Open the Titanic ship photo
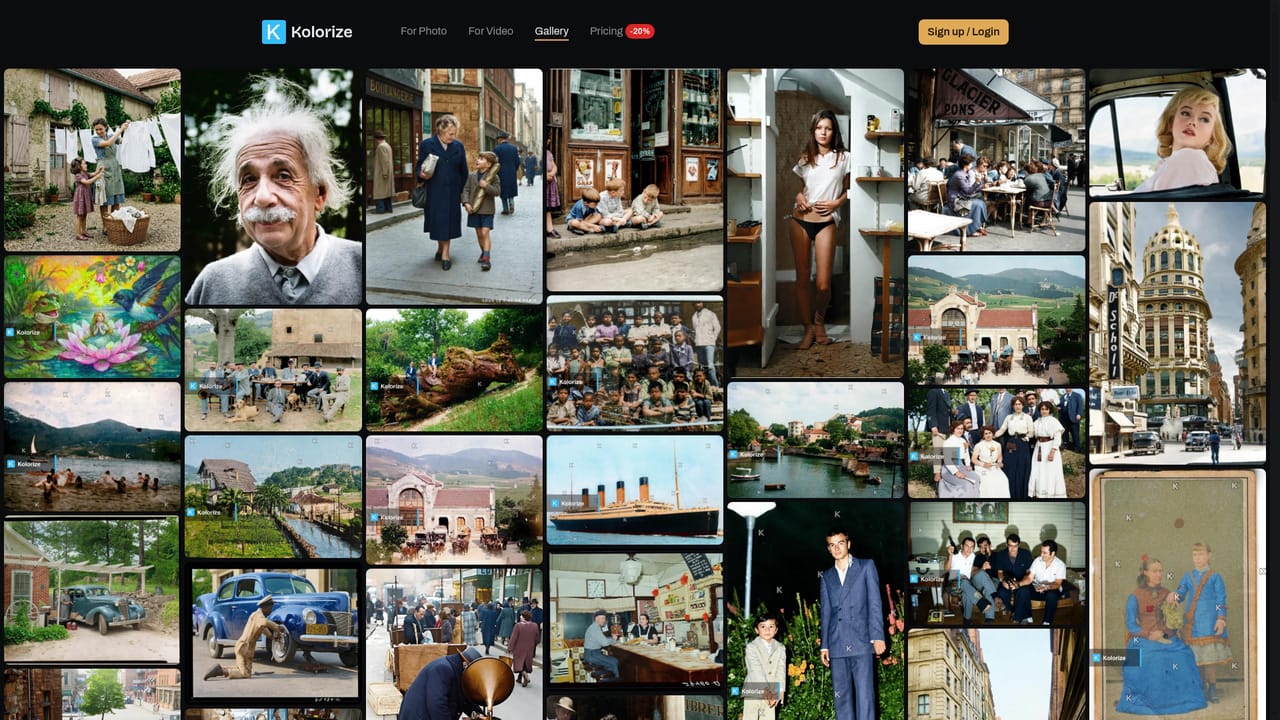 pyautogui.click(x=635, y=490)
